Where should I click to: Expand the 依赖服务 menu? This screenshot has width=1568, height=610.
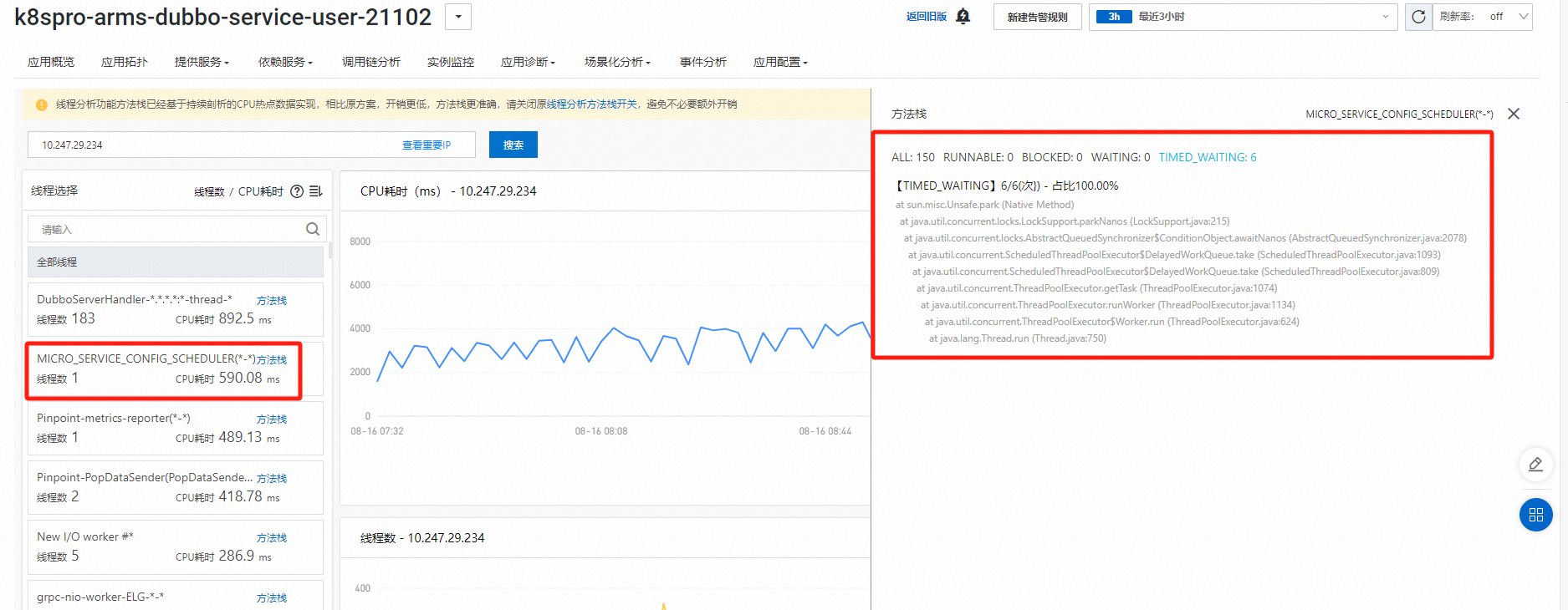285,62
